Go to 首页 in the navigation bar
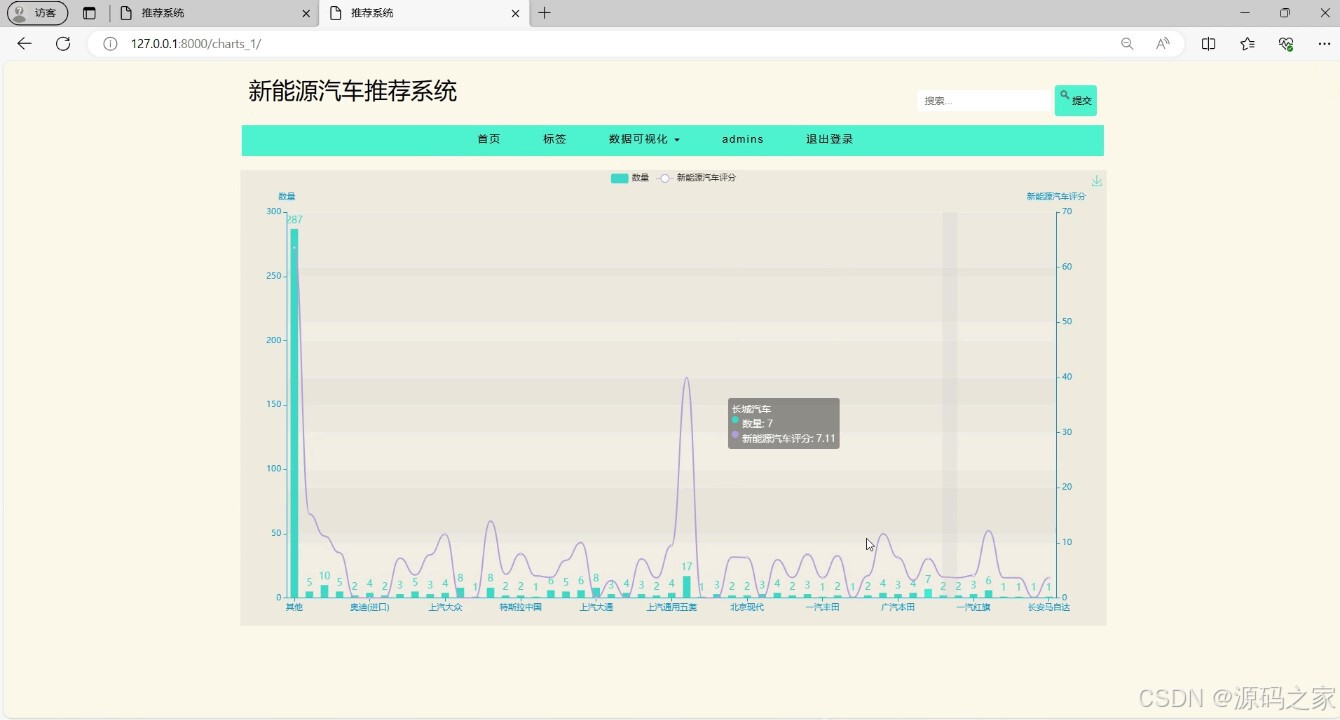Viewport: 1340px width, 720px height. pos(489,139)
